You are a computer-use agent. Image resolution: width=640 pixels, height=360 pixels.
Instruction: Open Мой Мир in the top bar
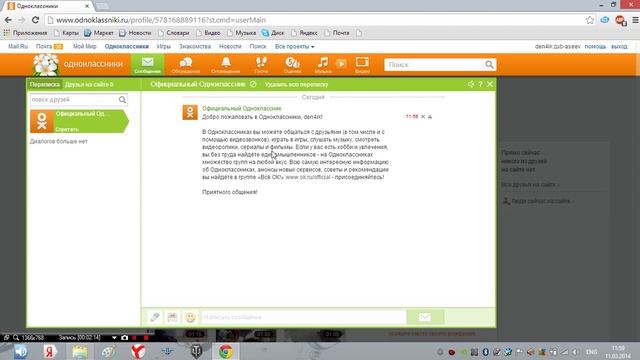84,47
